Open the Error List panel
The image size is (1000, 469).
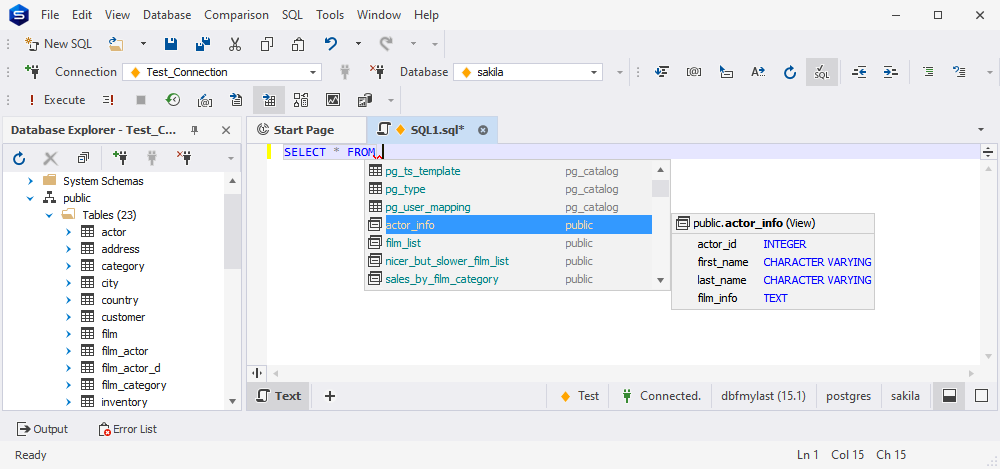coord(128,429)
